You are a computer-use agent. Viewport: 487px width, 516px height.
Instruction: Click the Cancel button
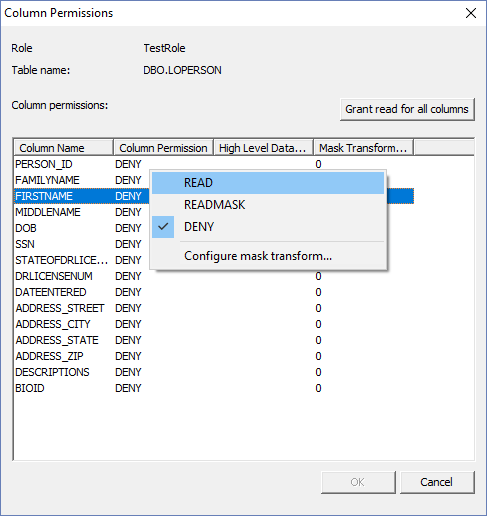click(x=437, y=482)
